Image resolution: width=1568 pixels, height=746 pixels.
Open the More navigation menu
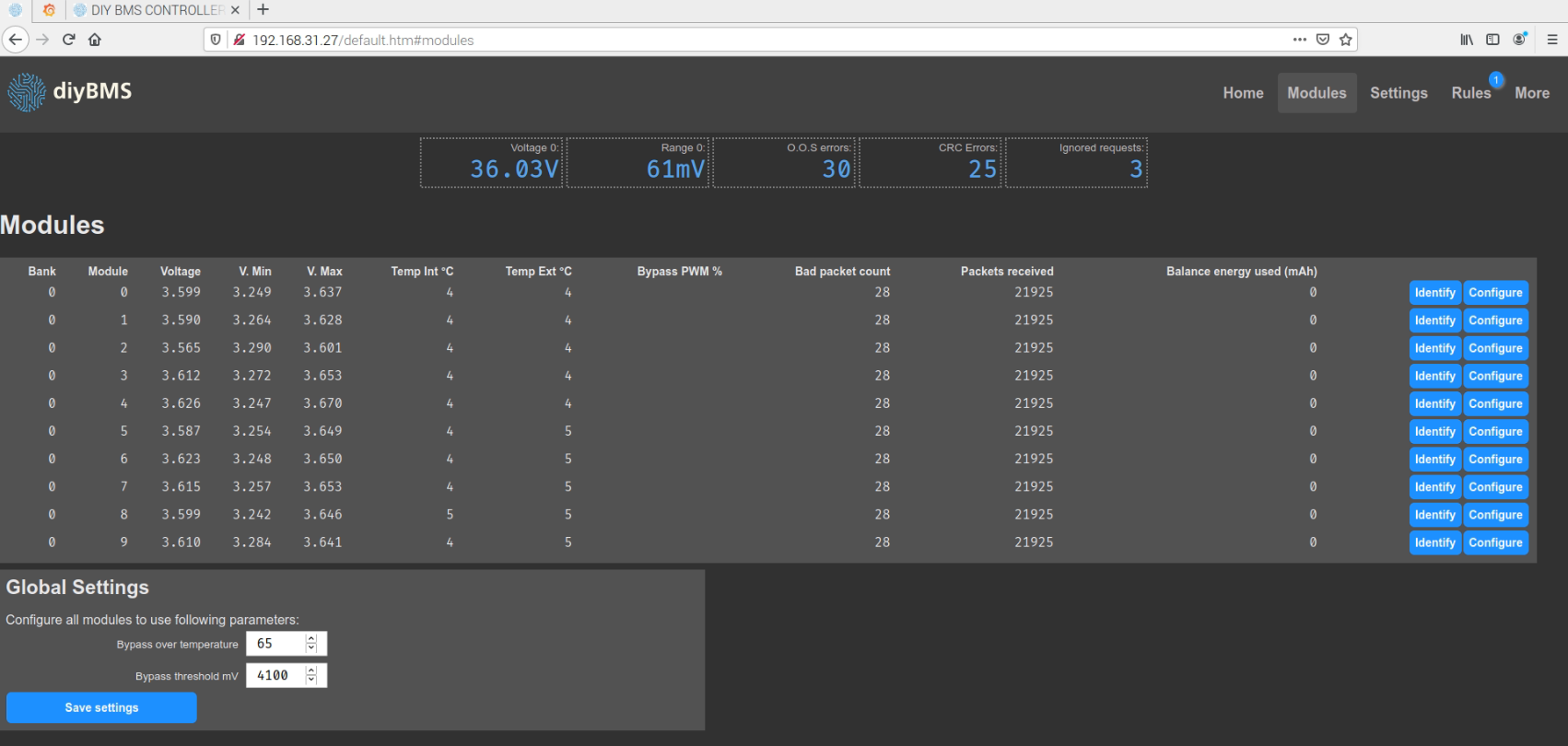(x=1532, y=93)
